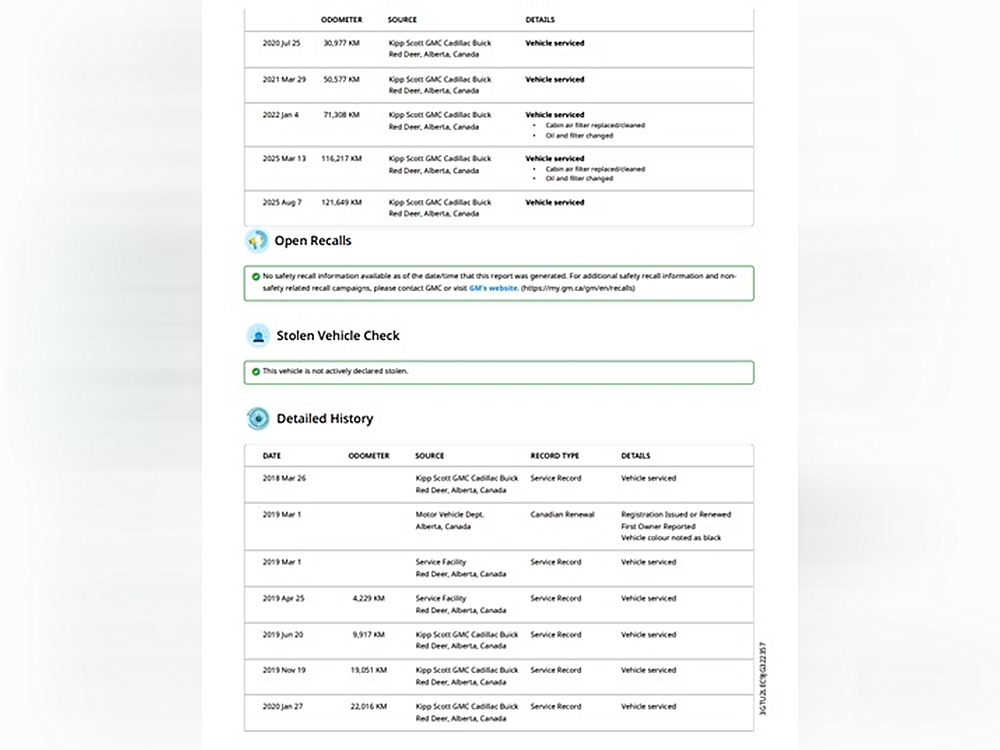This screenshot has width=1000, height=750.
Task: Select the 2020 Jan 27 history row date
Action: (284, 707)
